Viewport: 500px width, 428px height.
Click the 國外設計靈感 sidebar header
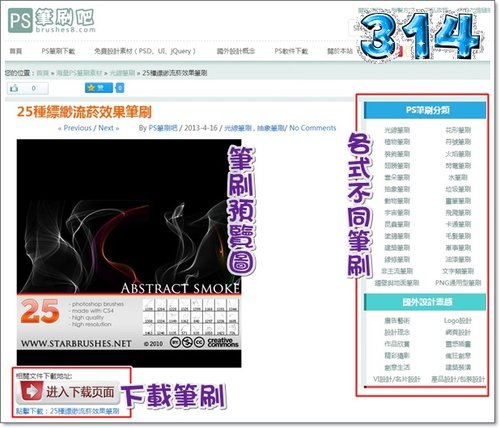(425, 302)
